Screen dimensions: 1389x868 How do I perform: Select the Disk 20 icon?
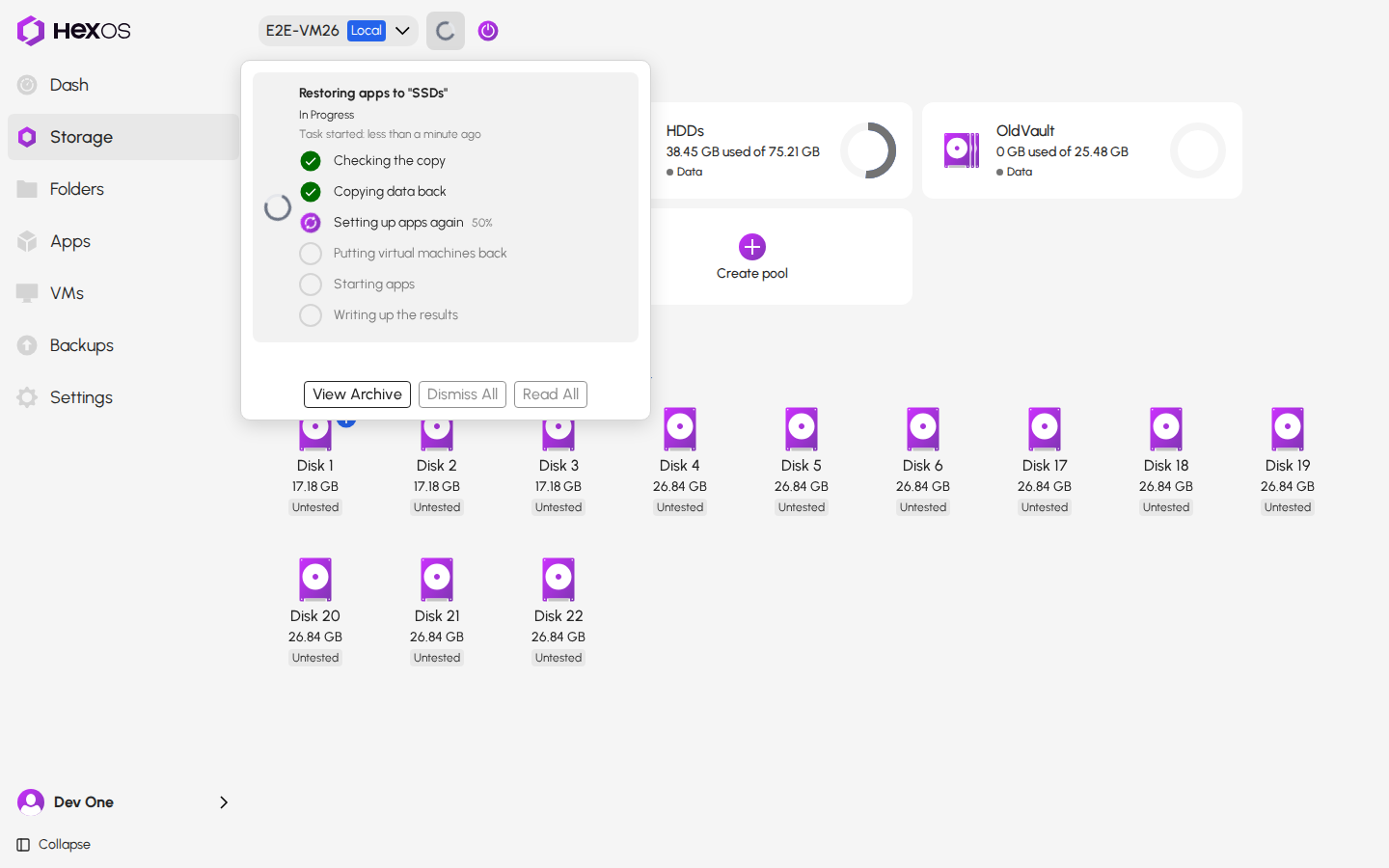pos(315,580)
